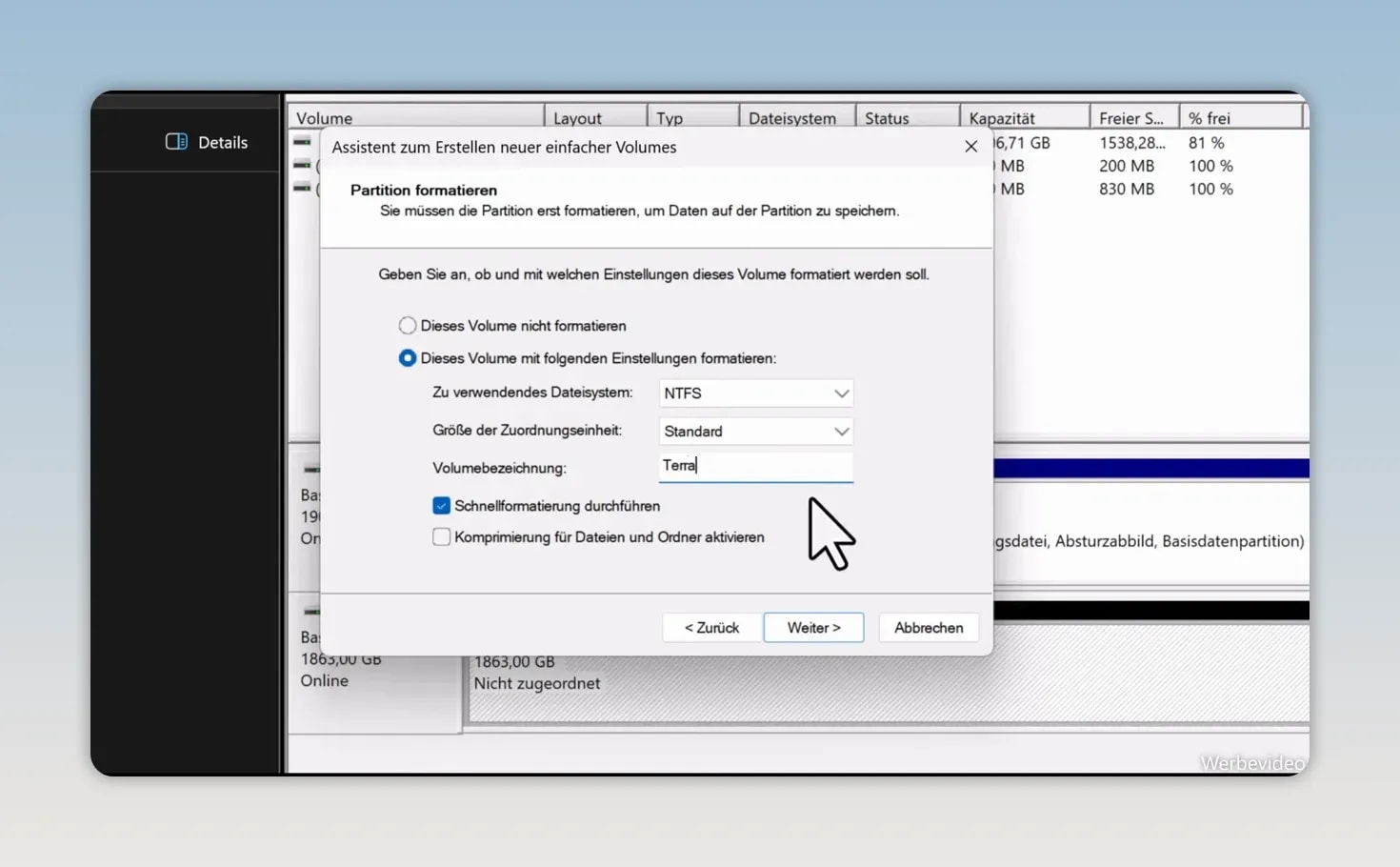1400x867 pixels.
Task: Sort by the Typ column header
Action: point(692,117)
